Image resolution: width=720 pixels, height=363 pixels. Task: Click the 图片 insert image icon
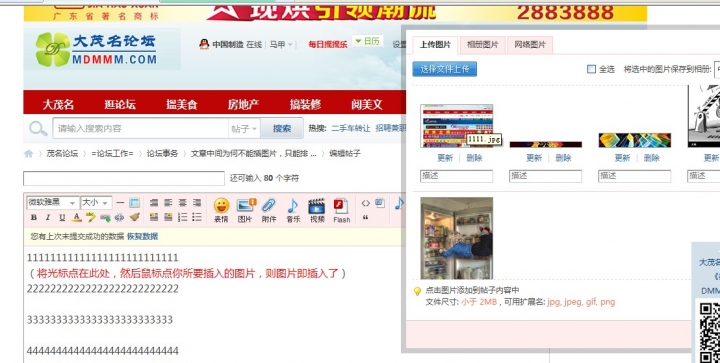[245, 210]
